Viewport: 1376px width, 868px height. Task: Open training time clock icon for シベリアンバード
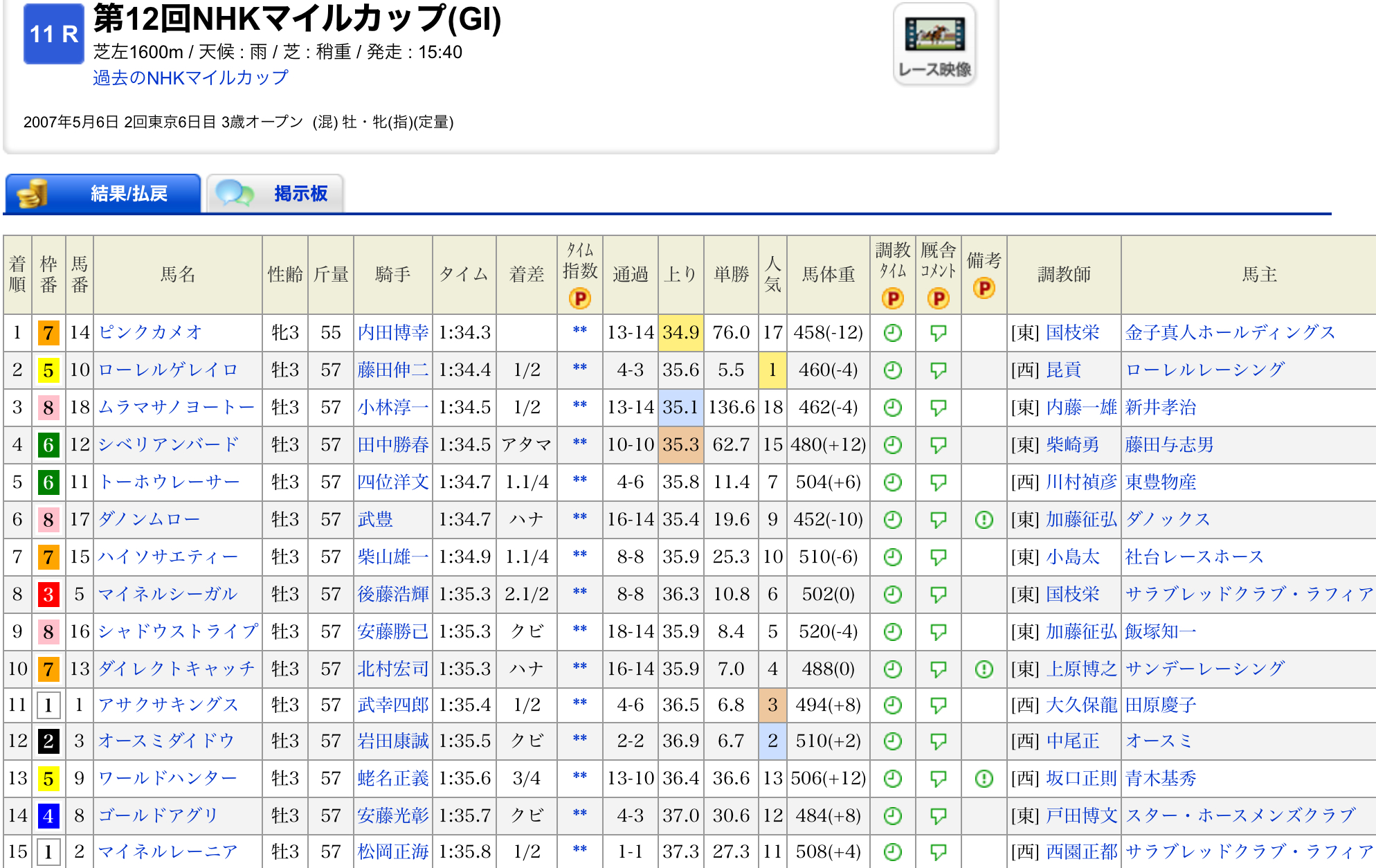point(893,445)
